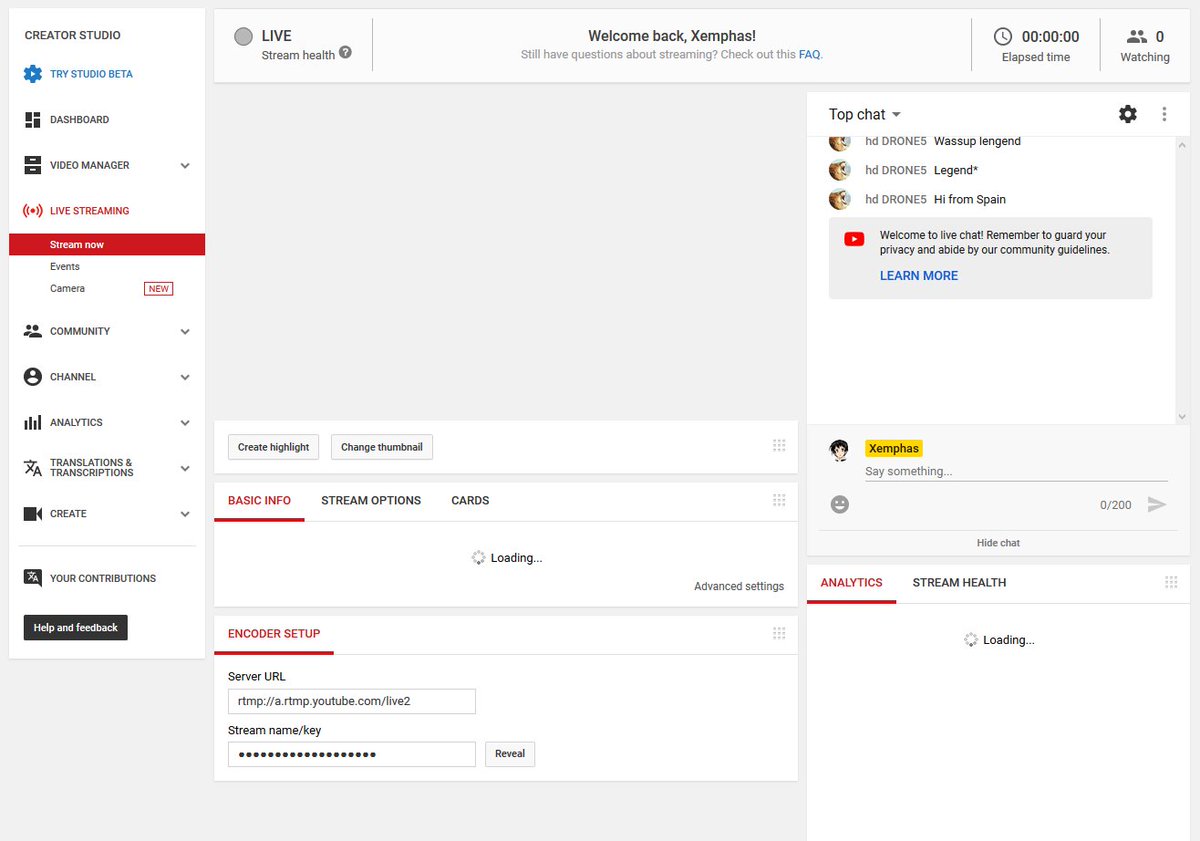Open the FAQ link
The width and height of the screenshot is (1200, 841).
click(809, 55)
